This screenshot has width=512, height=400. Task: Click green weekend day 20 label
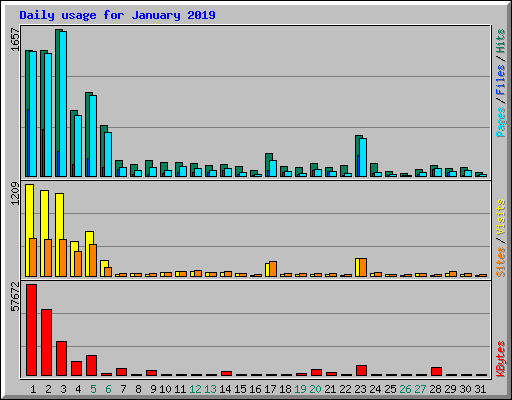pyautogui.click(x=315, y=389)
